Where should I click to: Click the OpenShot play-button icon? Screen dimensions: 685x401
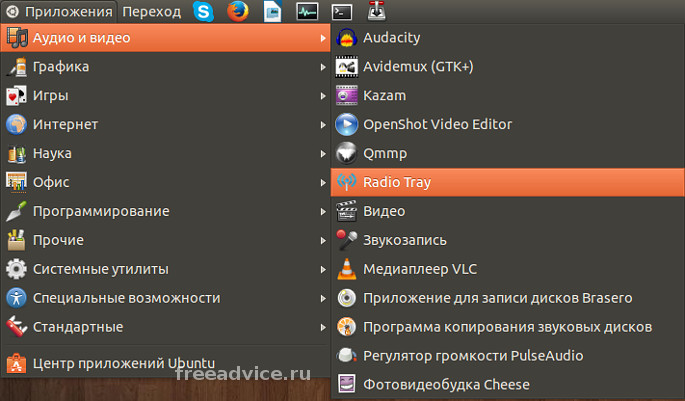point(346,124)
